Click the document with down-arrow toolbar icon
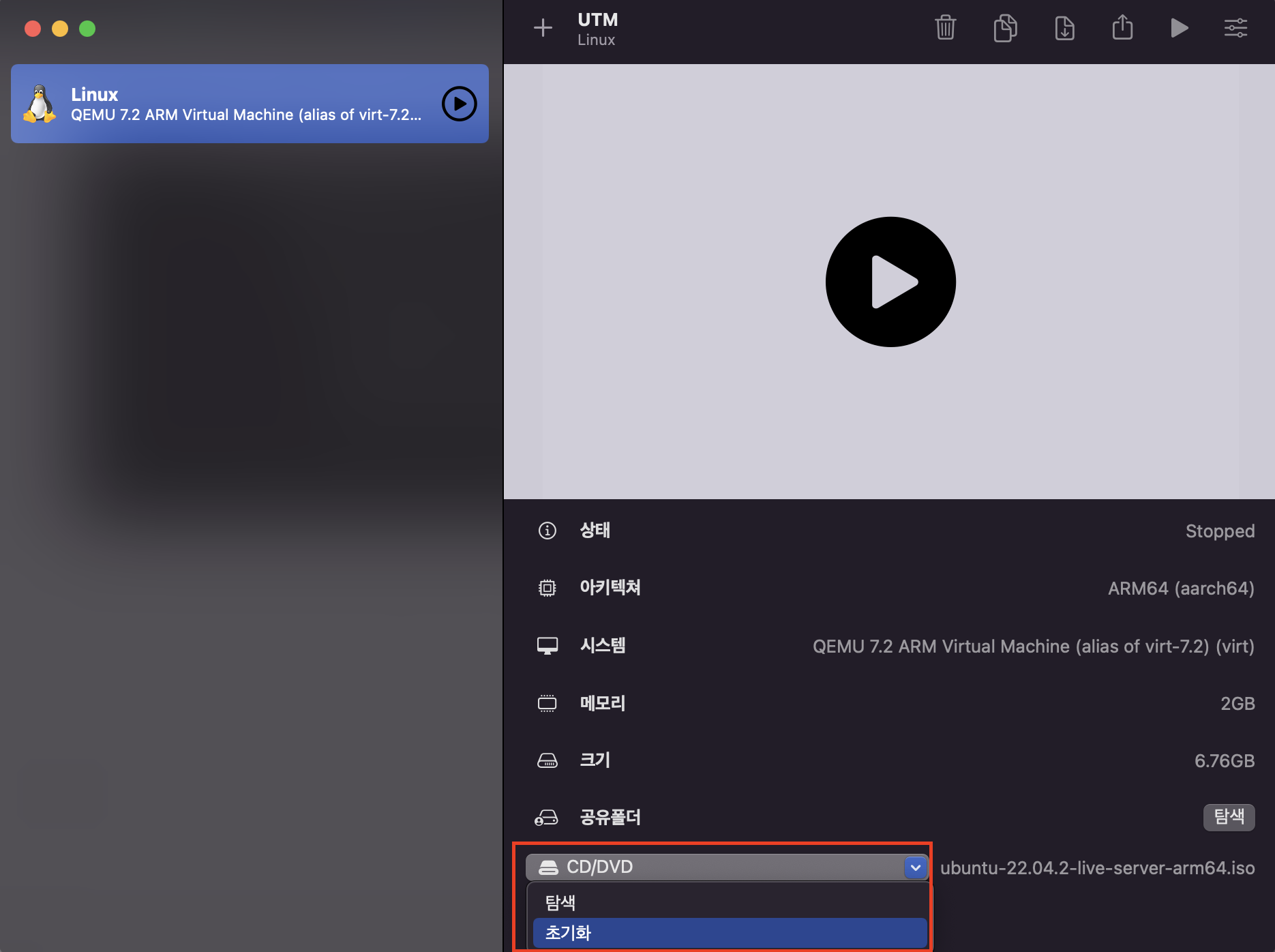 coord(1064,28)
